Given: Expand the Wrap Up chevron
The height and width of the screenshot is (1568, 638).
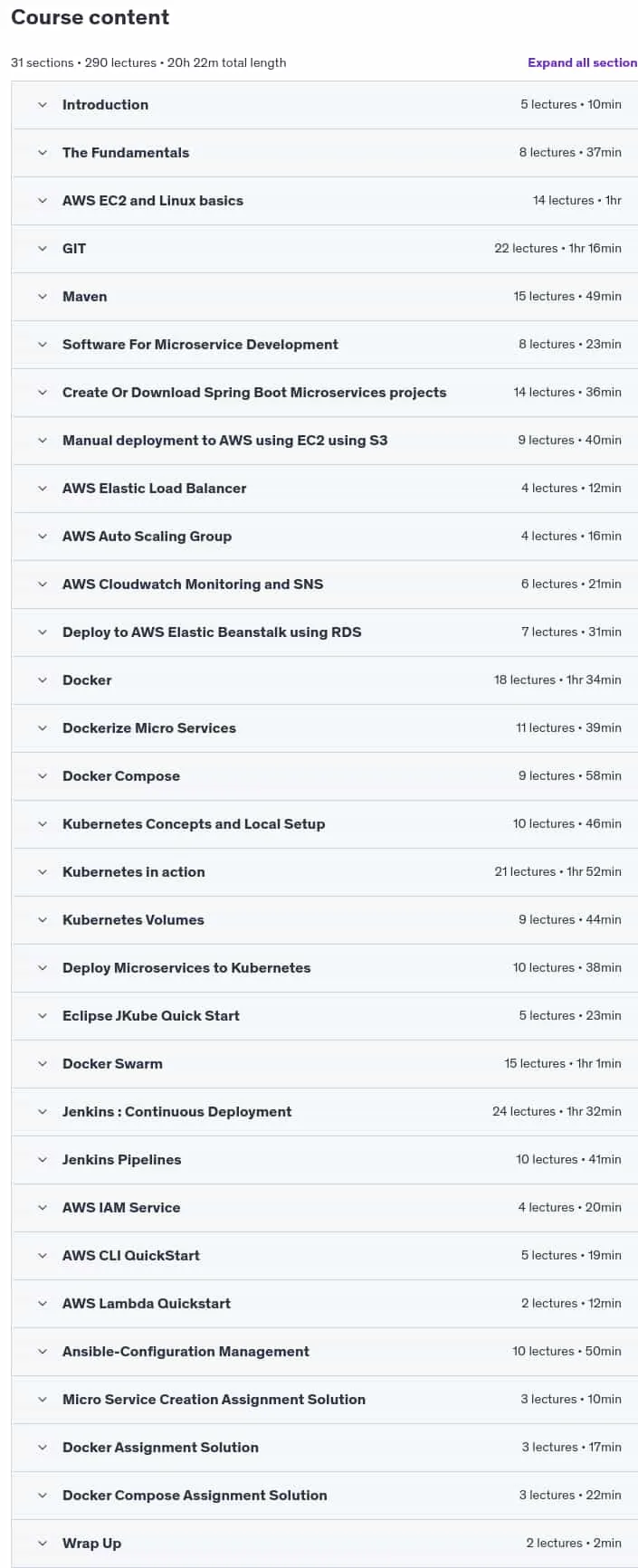Looking at the screenshot, I should 43,1544.
